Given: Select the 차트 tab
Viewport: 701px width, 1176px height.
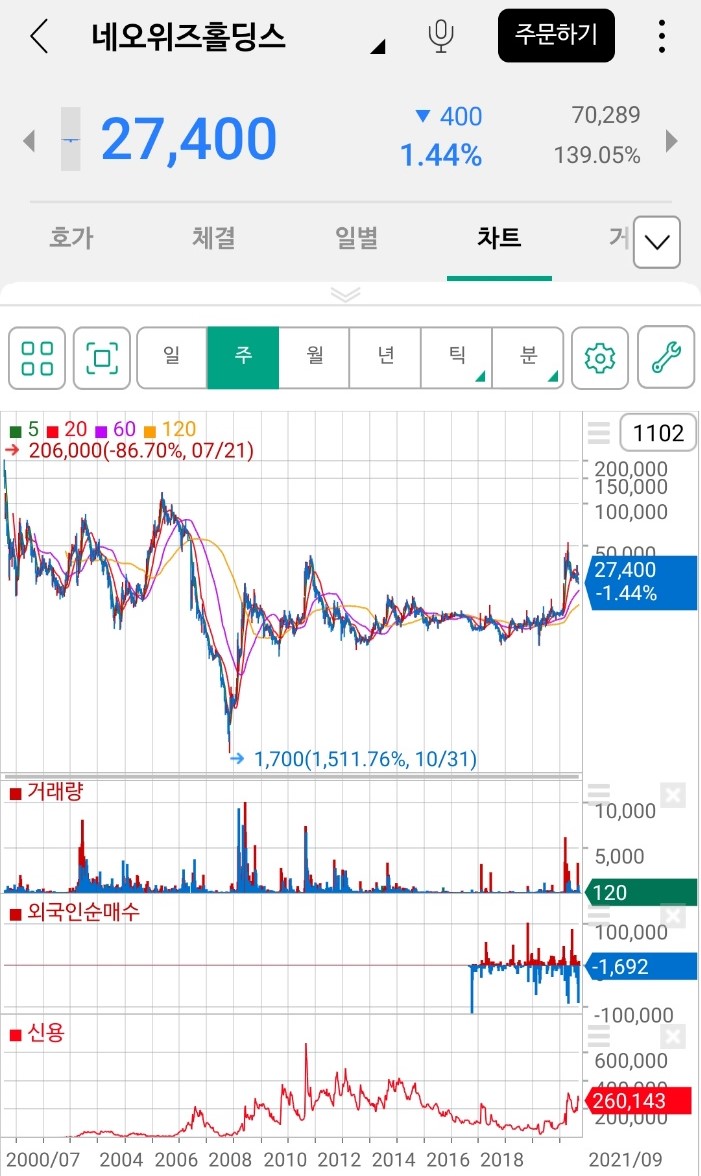Looking at the screenshot, I should click(499, 238).
